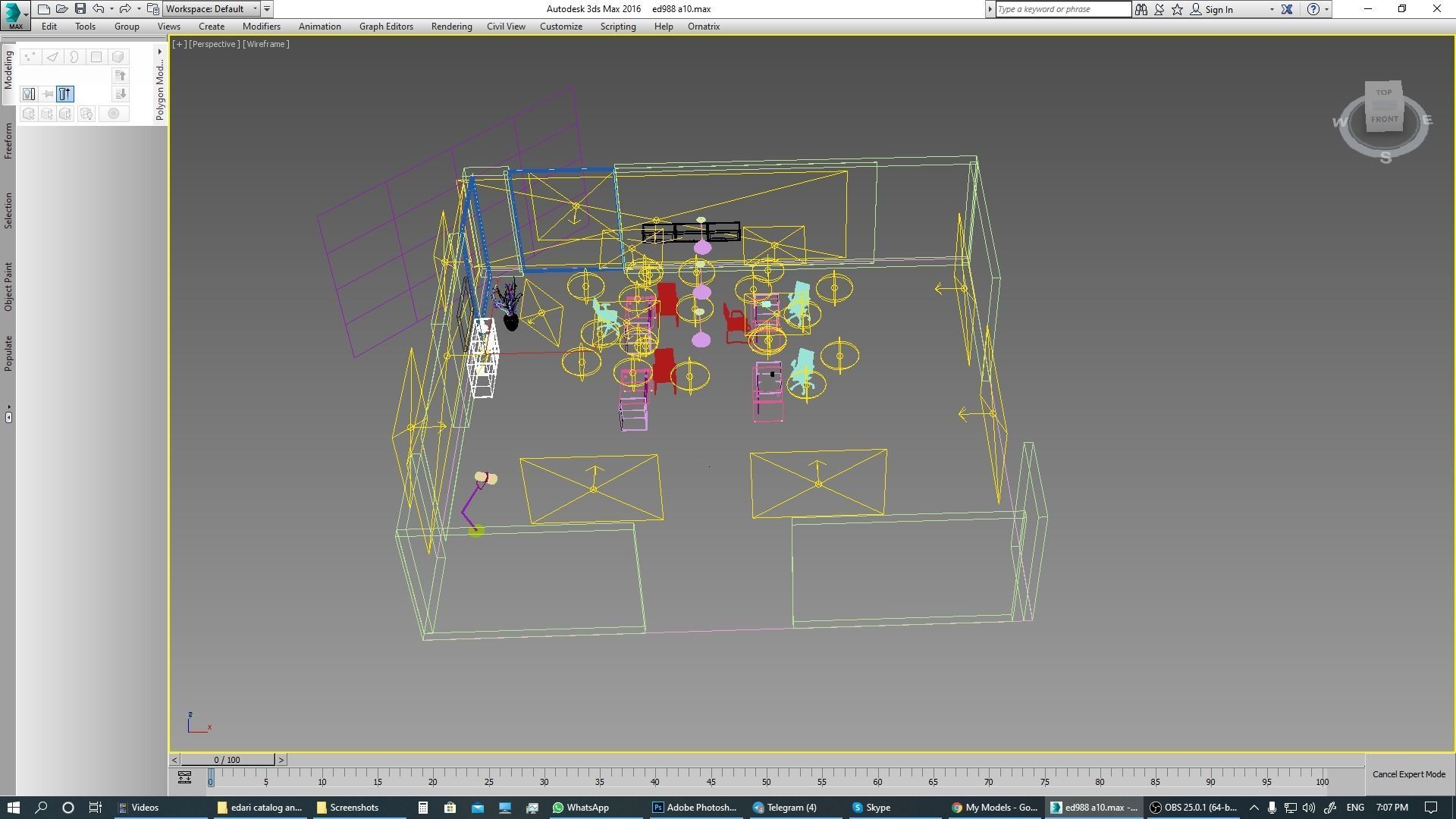
Task: Click the [Wireframe] shading label
Action: (266, 44)
